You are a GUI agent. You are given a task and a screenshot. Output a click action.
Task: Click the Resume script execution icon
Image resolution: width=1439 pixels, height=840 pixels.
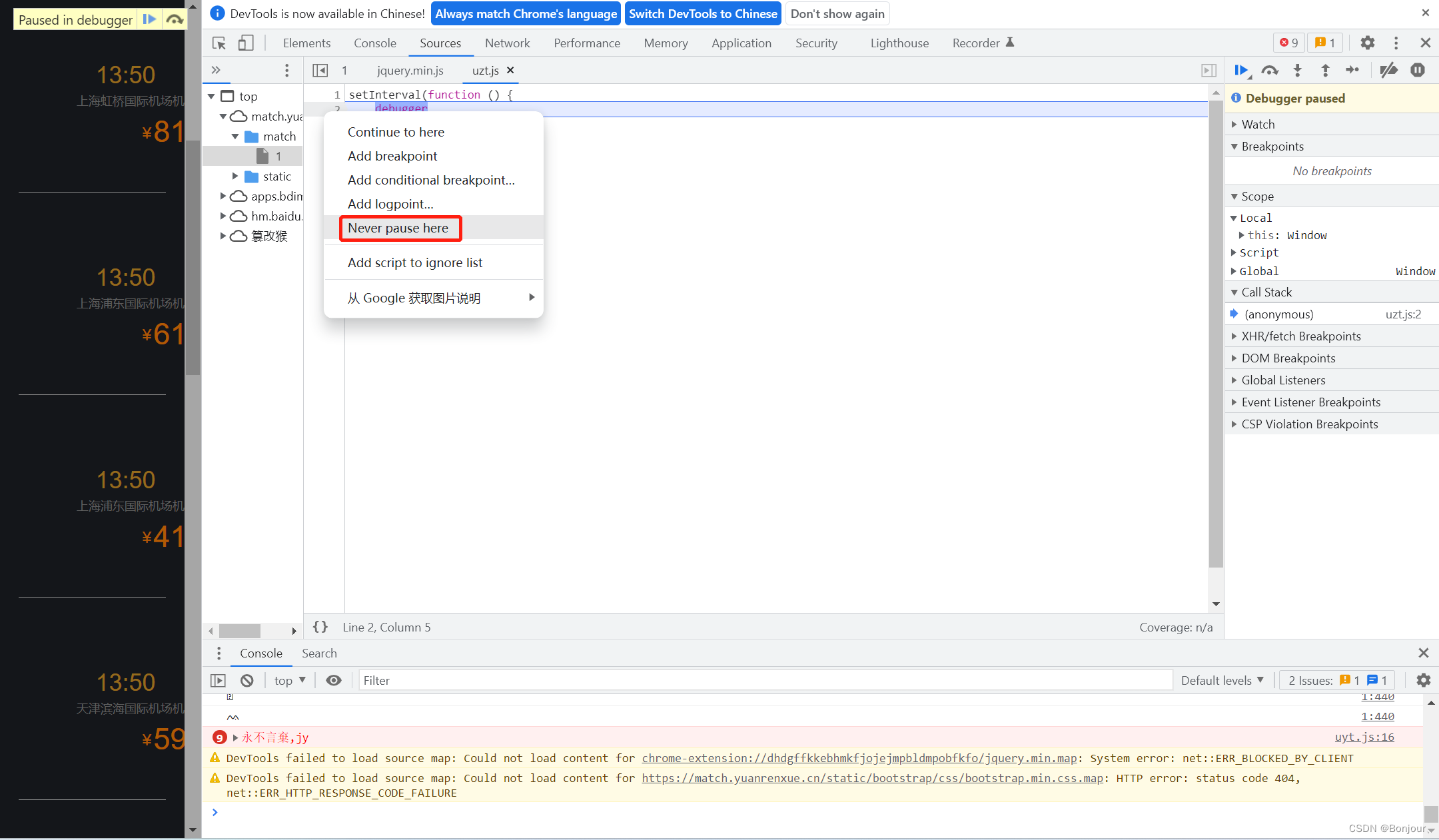click(x=1240, y=70)
